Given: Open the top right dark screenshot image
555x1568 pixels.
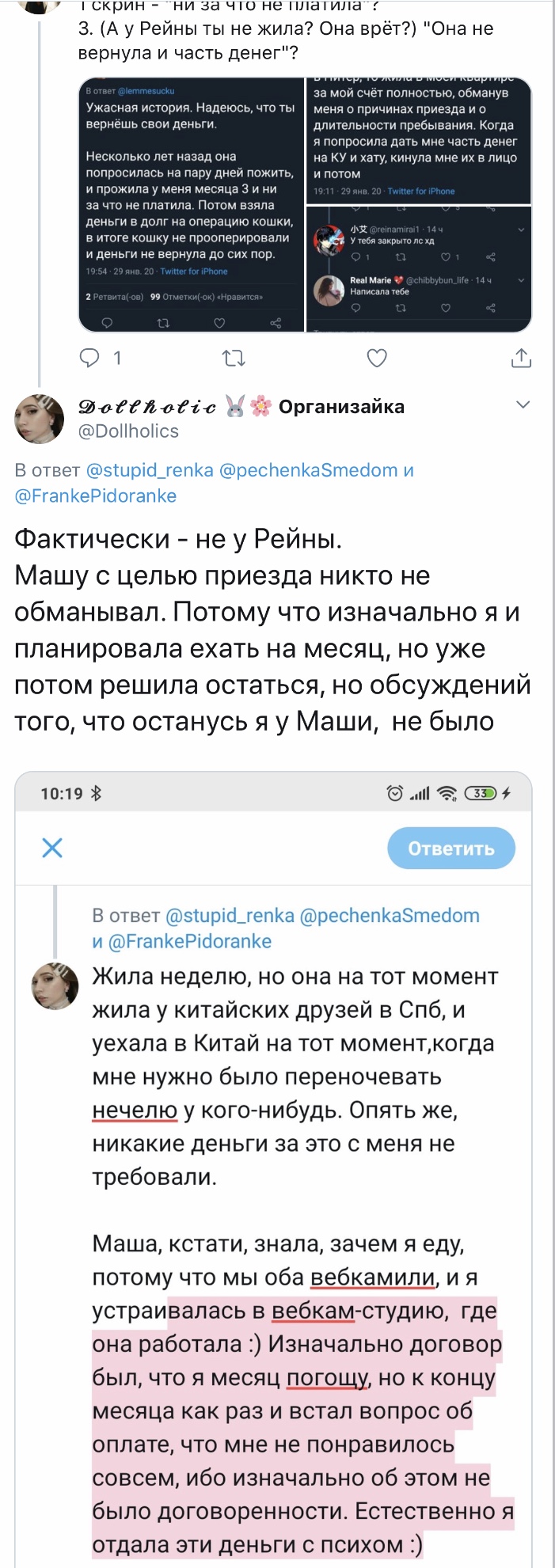Looking at the screenshot, I should (419, 140).
